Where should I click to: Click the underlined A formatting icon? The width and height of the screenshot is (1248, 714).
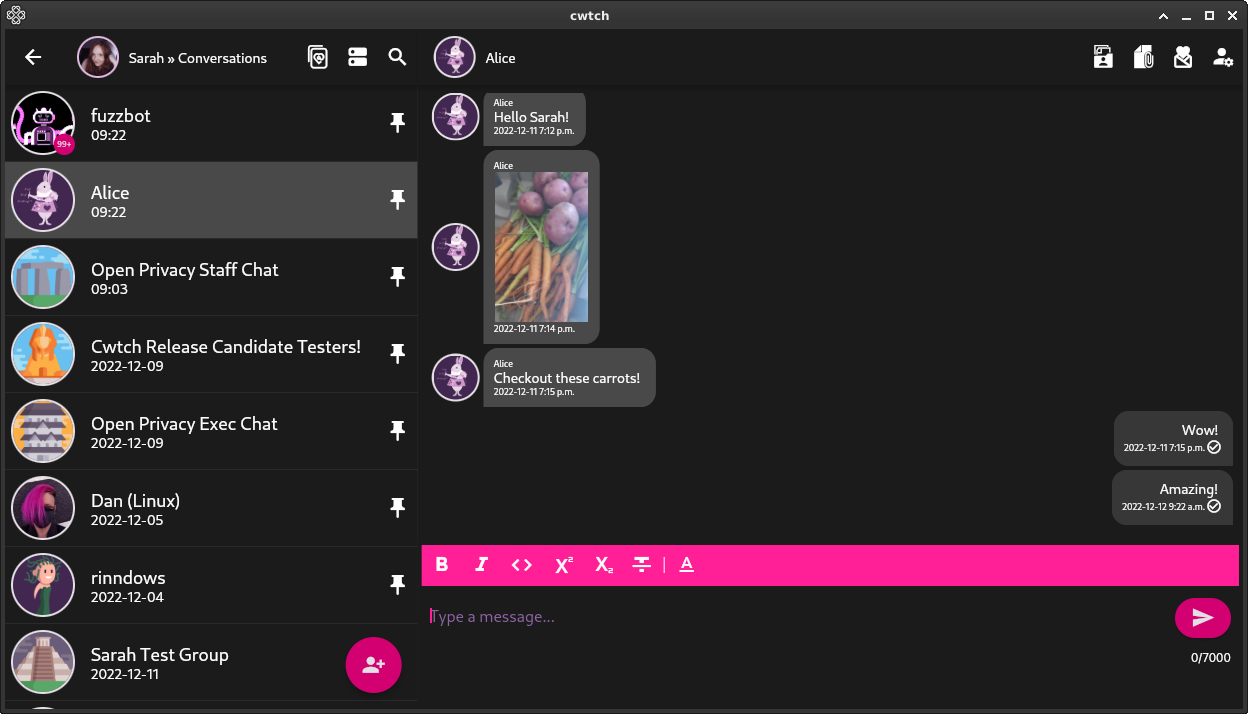pyautogui.click(x=687, y=565)
